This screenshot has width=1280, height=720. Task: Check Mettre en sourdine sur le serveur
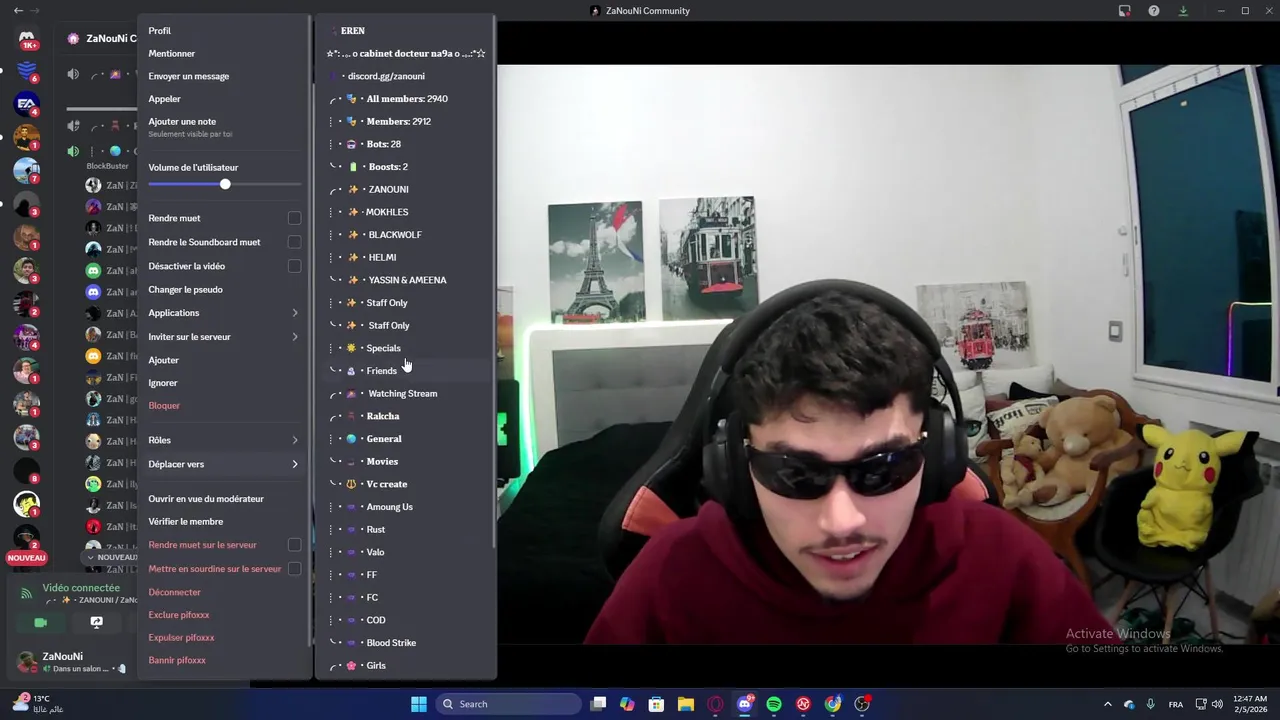click(294, 569)
